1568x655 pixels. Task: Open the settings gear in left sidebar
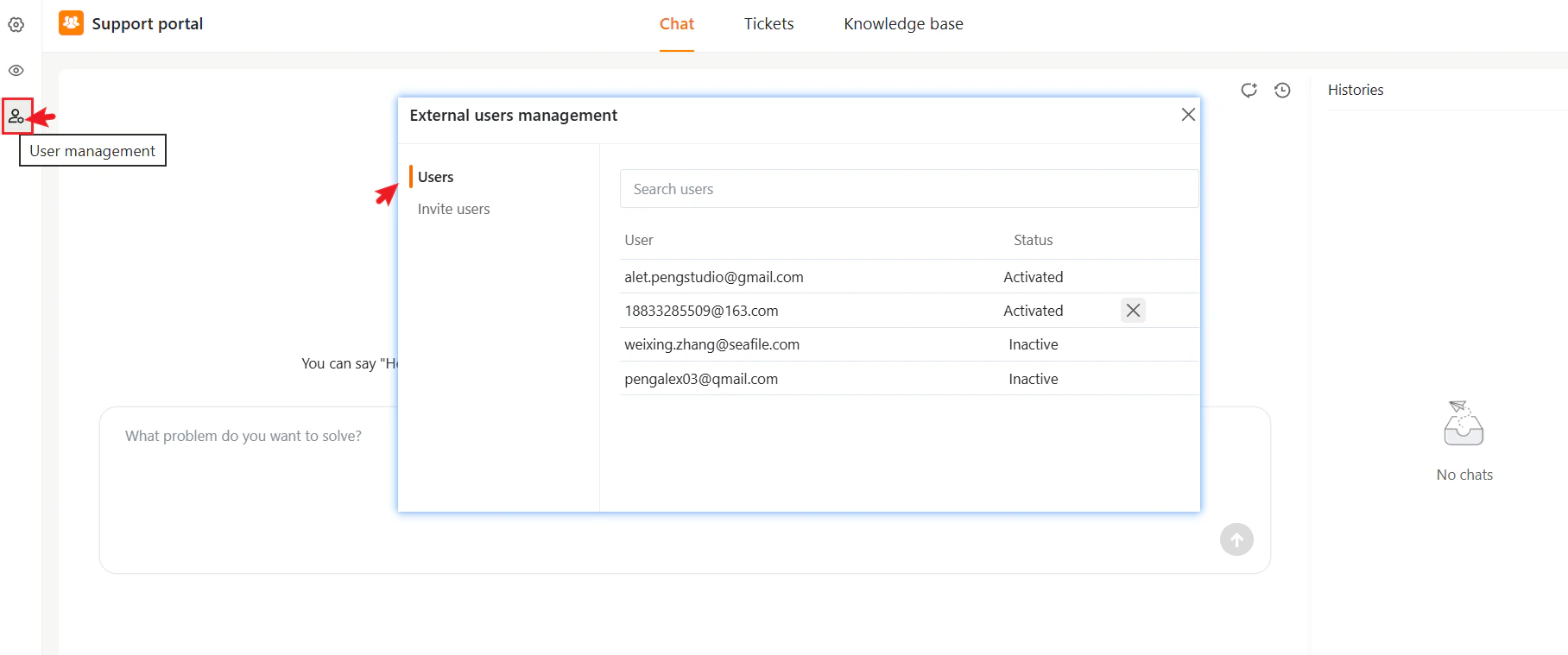click(x=16, y=25)
